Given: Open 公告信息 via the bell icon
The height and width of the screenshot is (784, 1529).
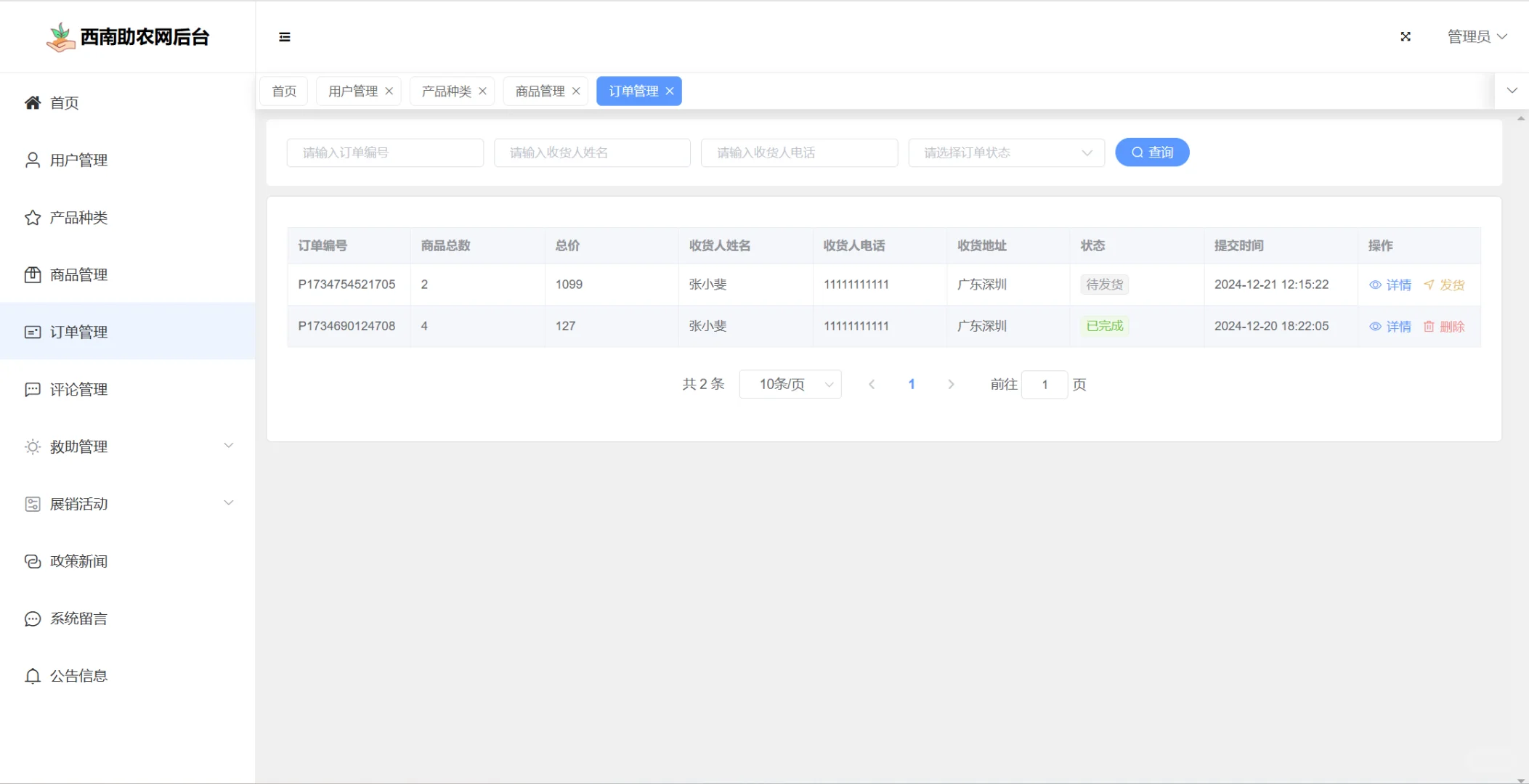Looking at the screenshot, I should click(x=33, y=675).
